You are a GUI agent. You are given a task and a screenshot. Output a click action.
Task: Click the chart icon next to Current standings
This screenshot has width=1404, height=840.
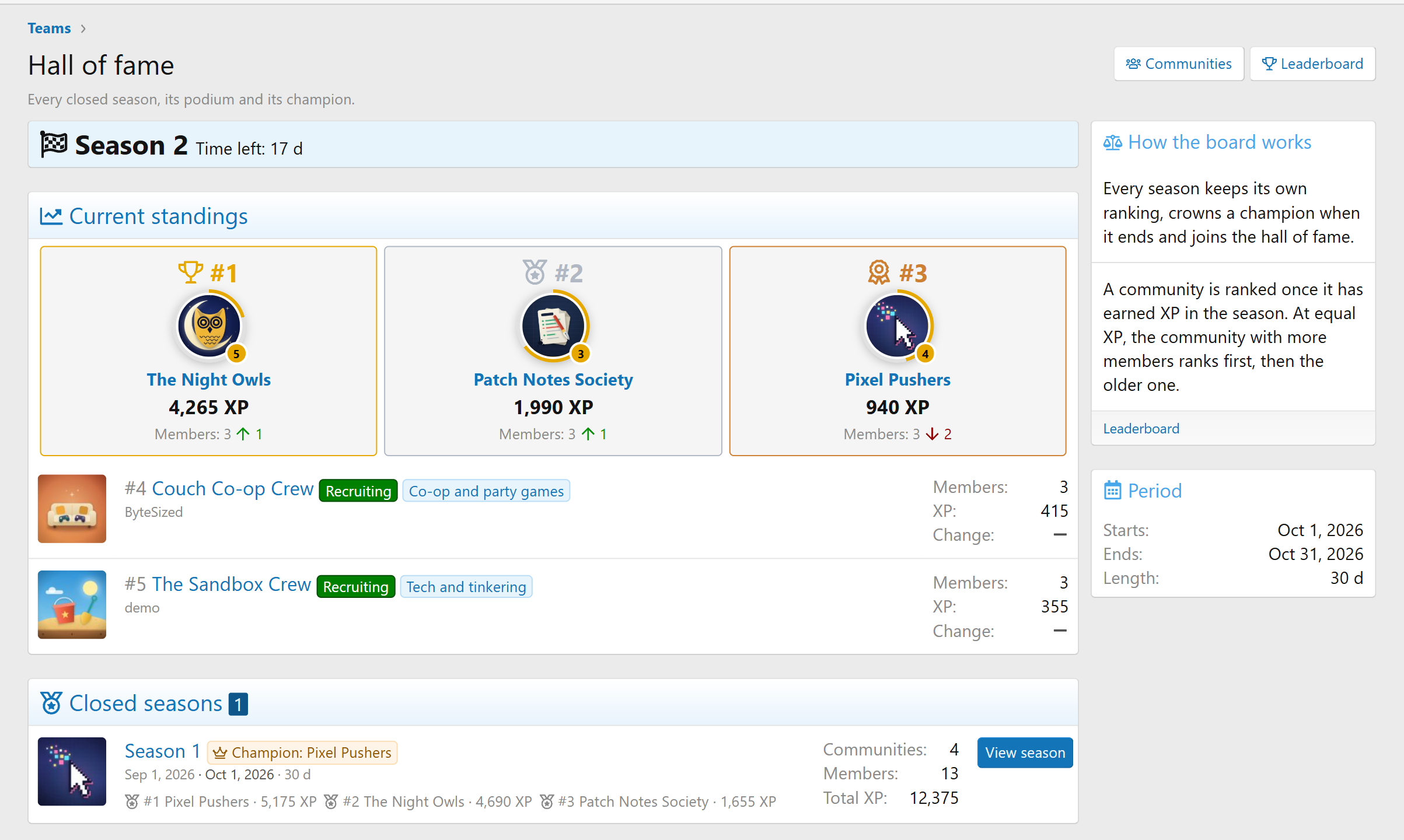[51, 216]
